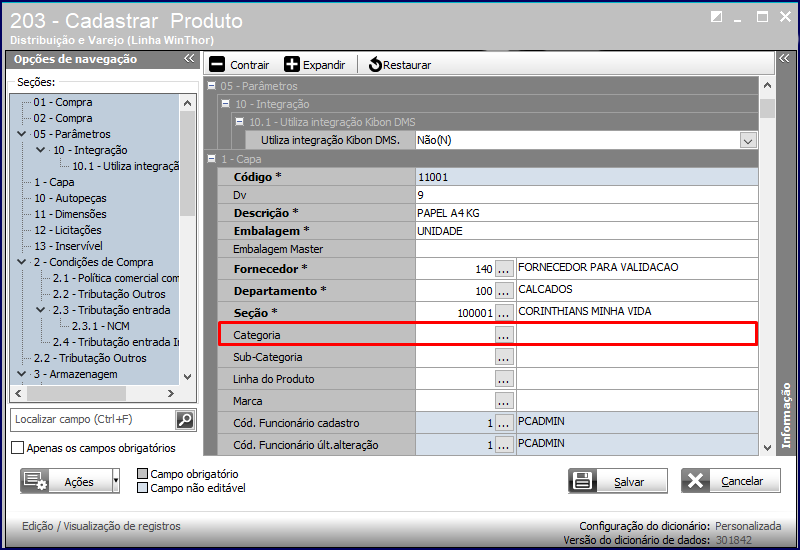This screenshot has width=800, height=550.
Task: Click the window restore-size icon in title bar
Action: point(716,17)
